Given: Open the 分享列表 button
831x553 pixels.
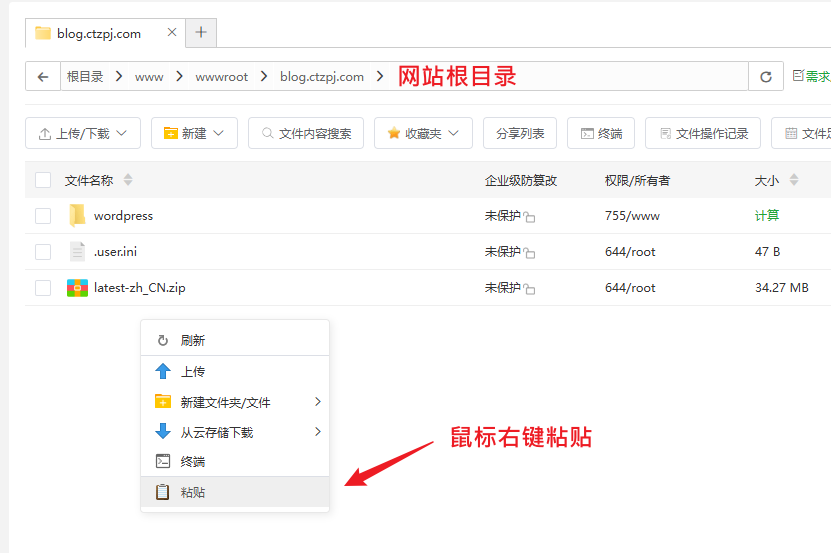Looking at the screenshot, I should [x=519, y=133].
